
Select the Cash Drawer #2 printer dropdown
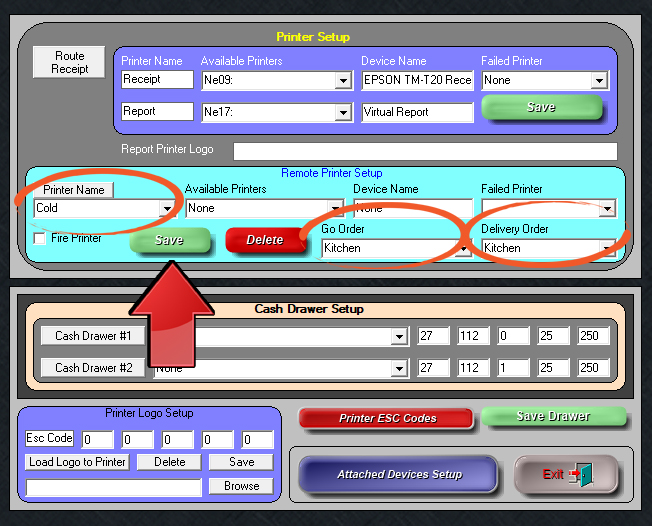pyautogui.click(x=398, y=369)
